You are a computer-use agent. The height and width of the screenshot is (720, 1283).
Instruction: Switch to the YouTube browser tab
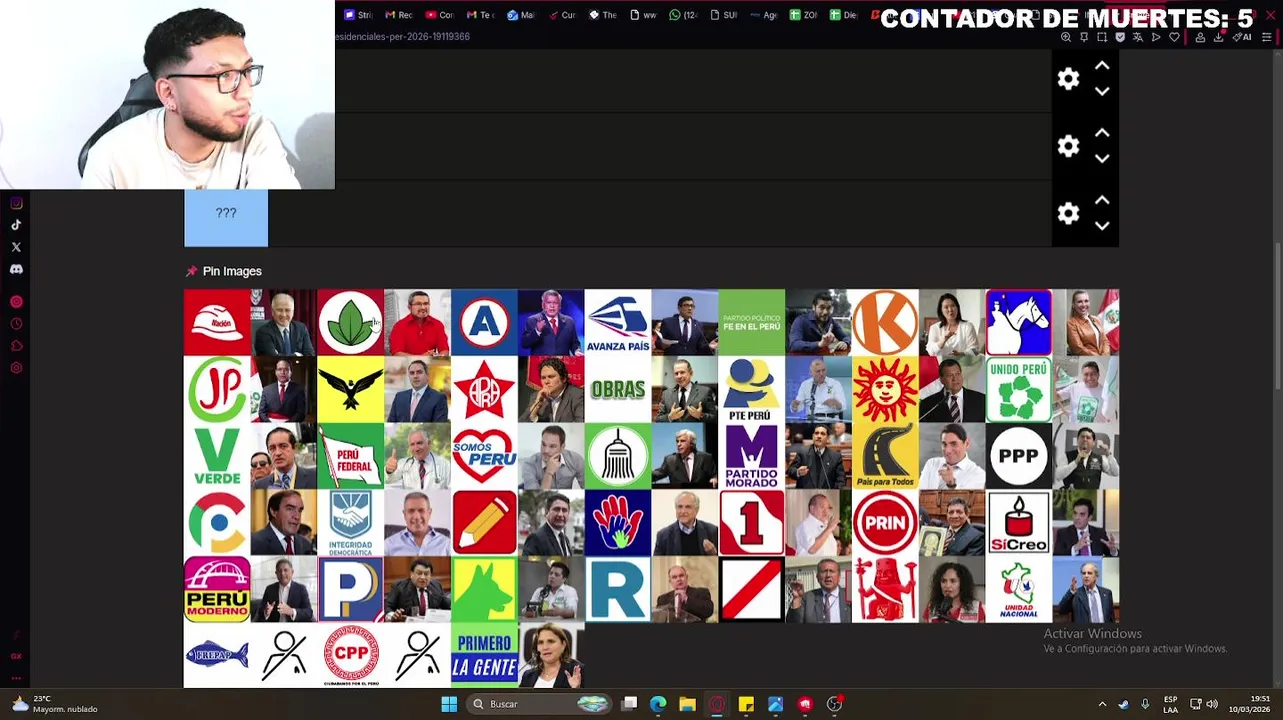pyautogui.click(x=439, y=15)
